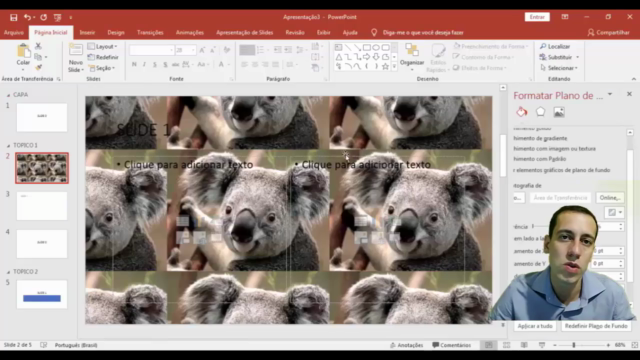Toggle bold N formatting
Image resolution: width=640 pixels, height=360 pixels.
(134, 64)
